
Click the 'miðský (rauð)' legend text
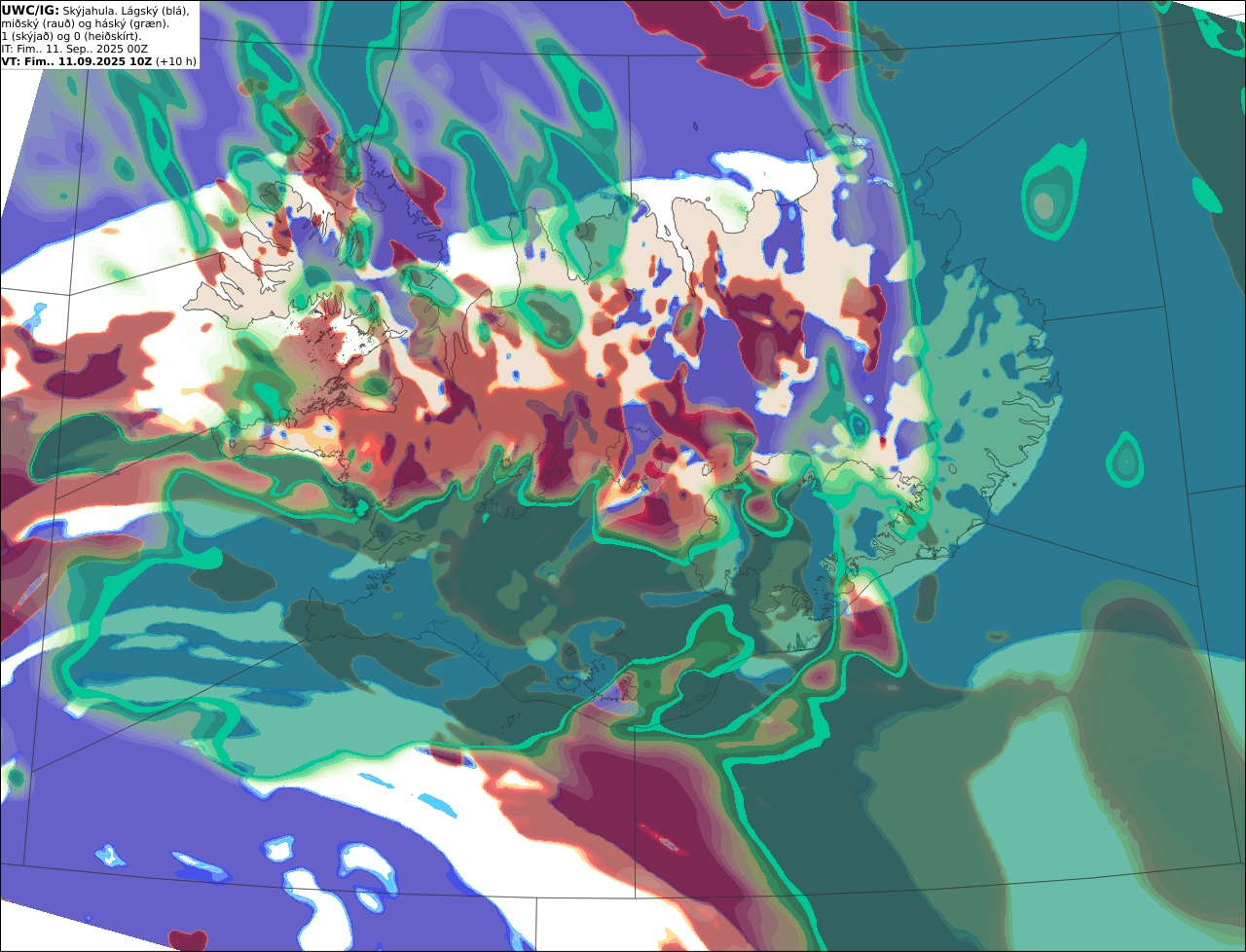click(x=38, y=24)
